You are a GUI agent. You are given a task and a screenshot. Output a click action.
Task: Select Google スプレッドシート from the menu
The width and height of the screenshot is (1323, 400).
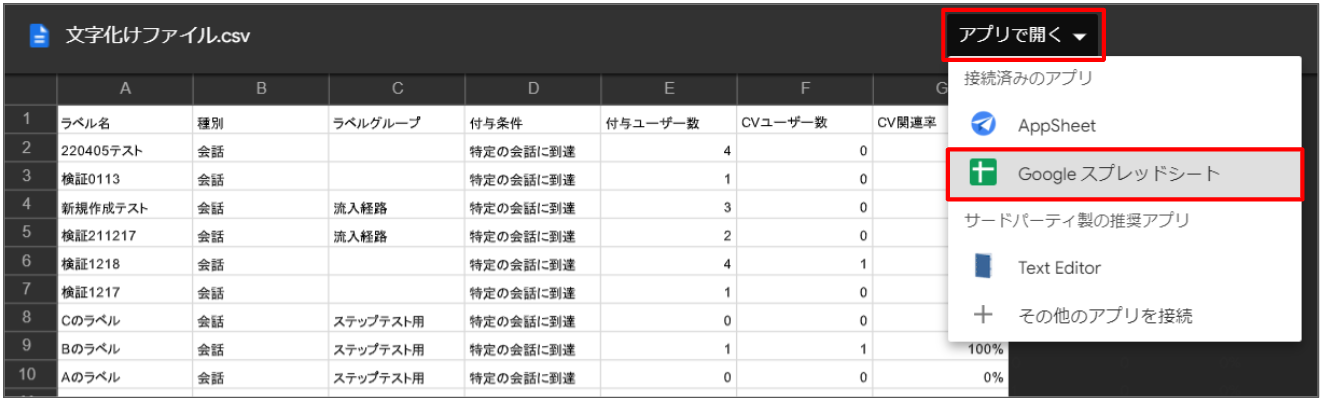(x=1119, y=173)
